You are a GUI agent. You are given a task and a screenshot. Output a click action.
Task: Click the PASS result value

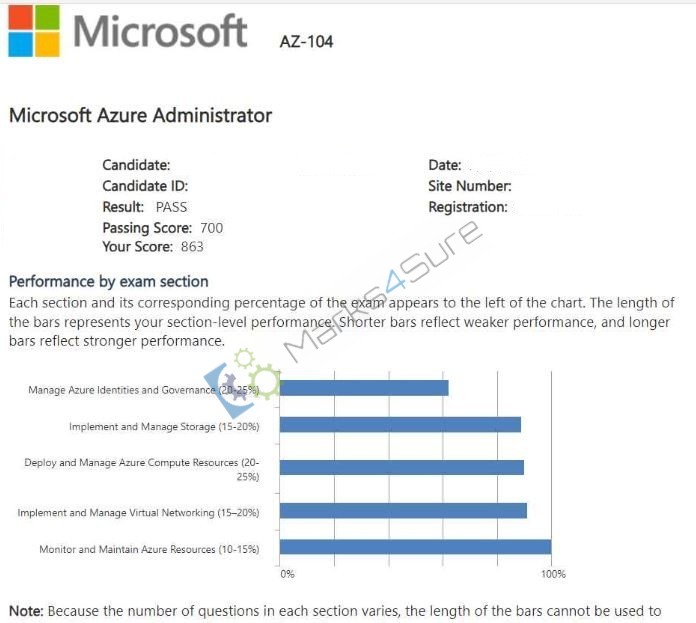pyautogui.click(x=171, y=207)
